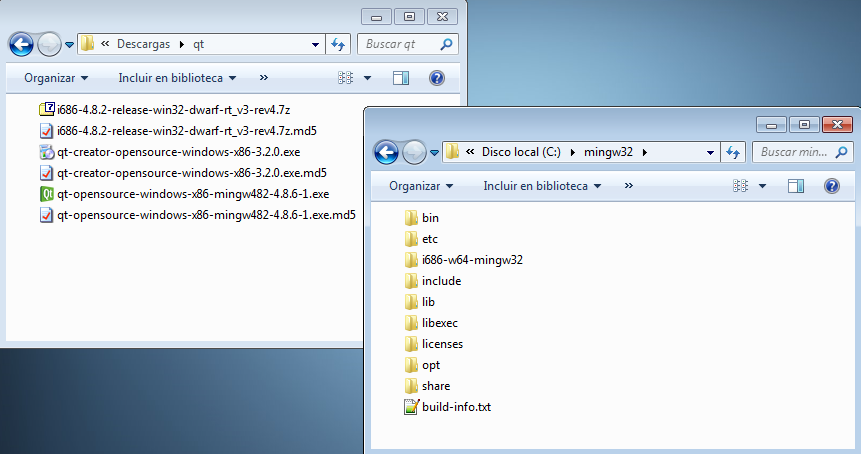Viewport: 861px width, 454px height.
Task: Select Qt mingw482-4.8.6-1.exe installer icon
Action: click(x=47, y=194)
